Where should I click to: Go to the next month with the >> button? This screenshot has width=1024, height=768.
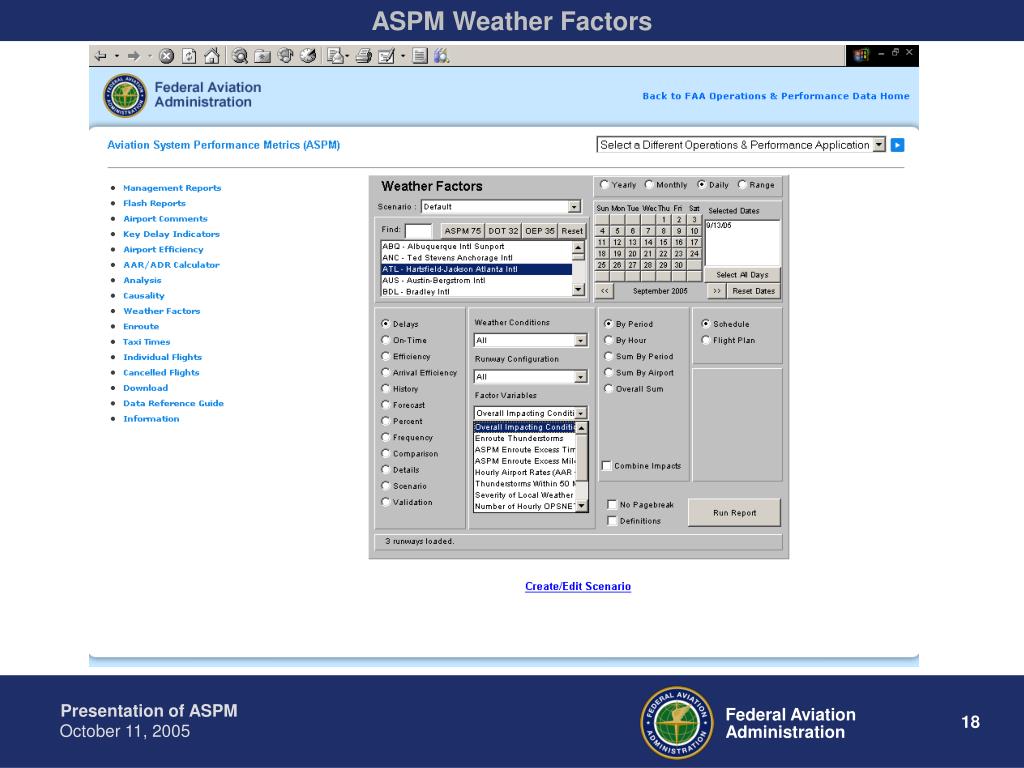tap(716, 291)
